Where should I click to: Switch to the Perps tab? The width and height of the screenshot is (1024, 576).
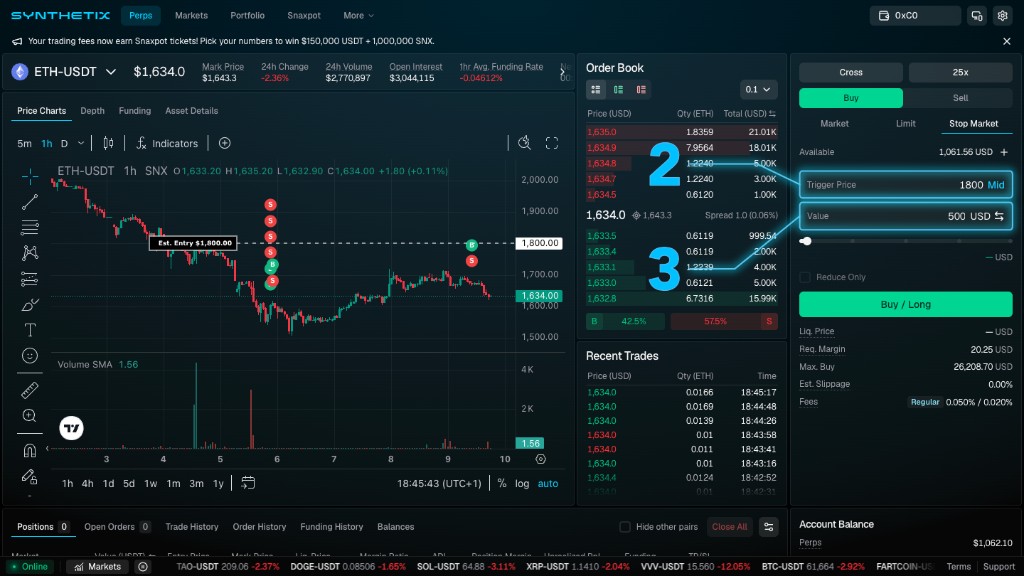point(140,16)
